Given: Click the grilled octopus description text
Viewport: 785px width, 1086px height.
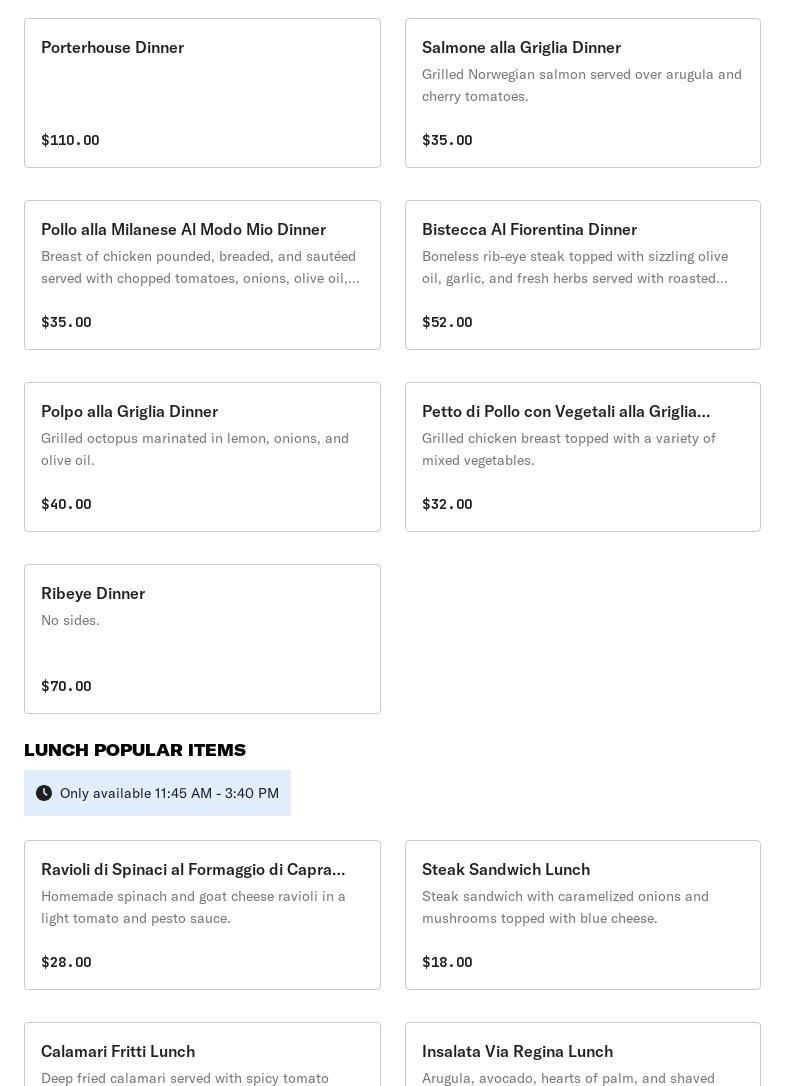Looking at the screenshot, I should pos(195,449).
